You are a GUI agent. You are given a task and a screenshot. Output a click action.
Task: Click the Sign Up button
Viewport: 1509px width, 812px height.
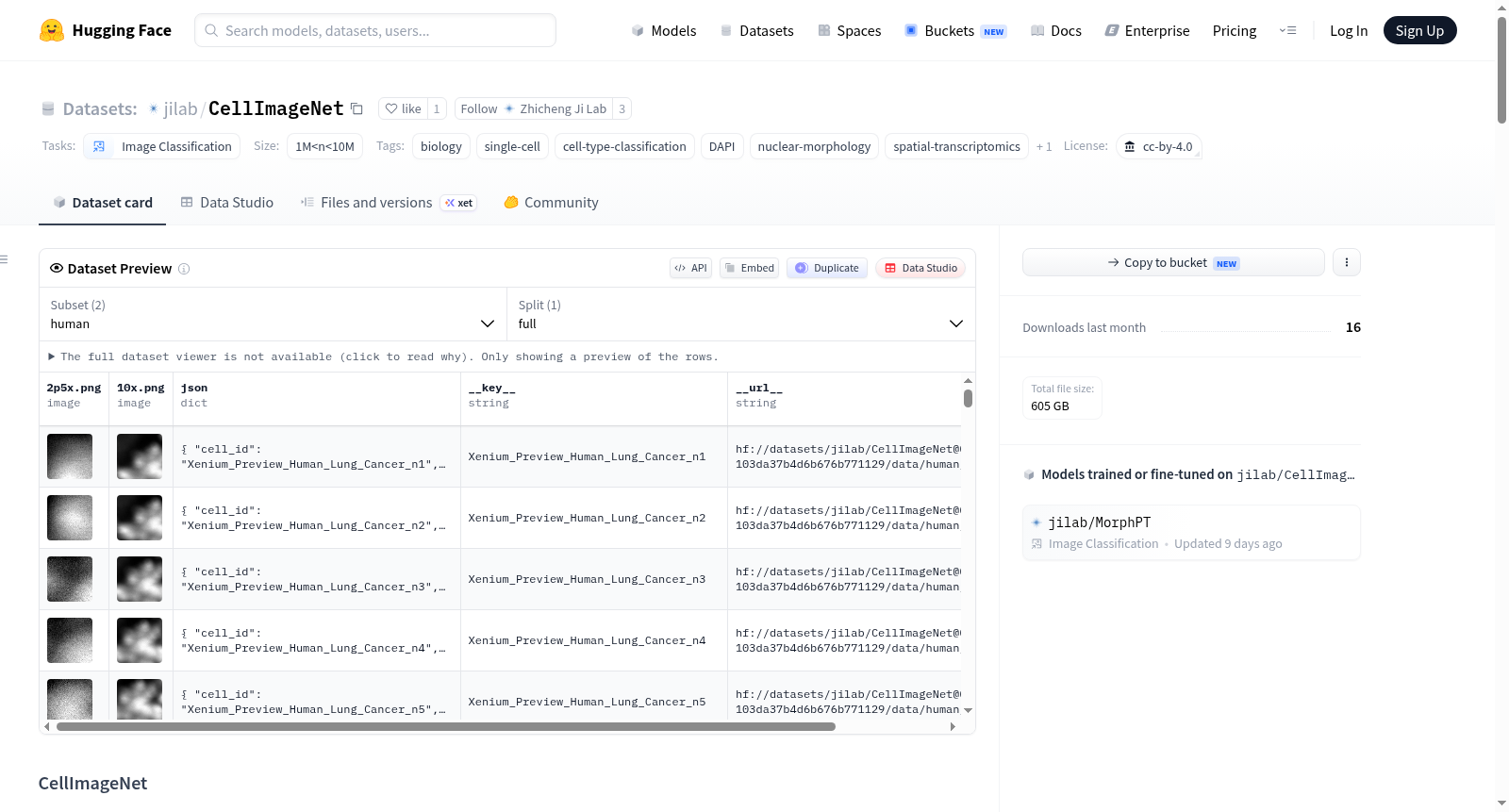click(1419, 30)
